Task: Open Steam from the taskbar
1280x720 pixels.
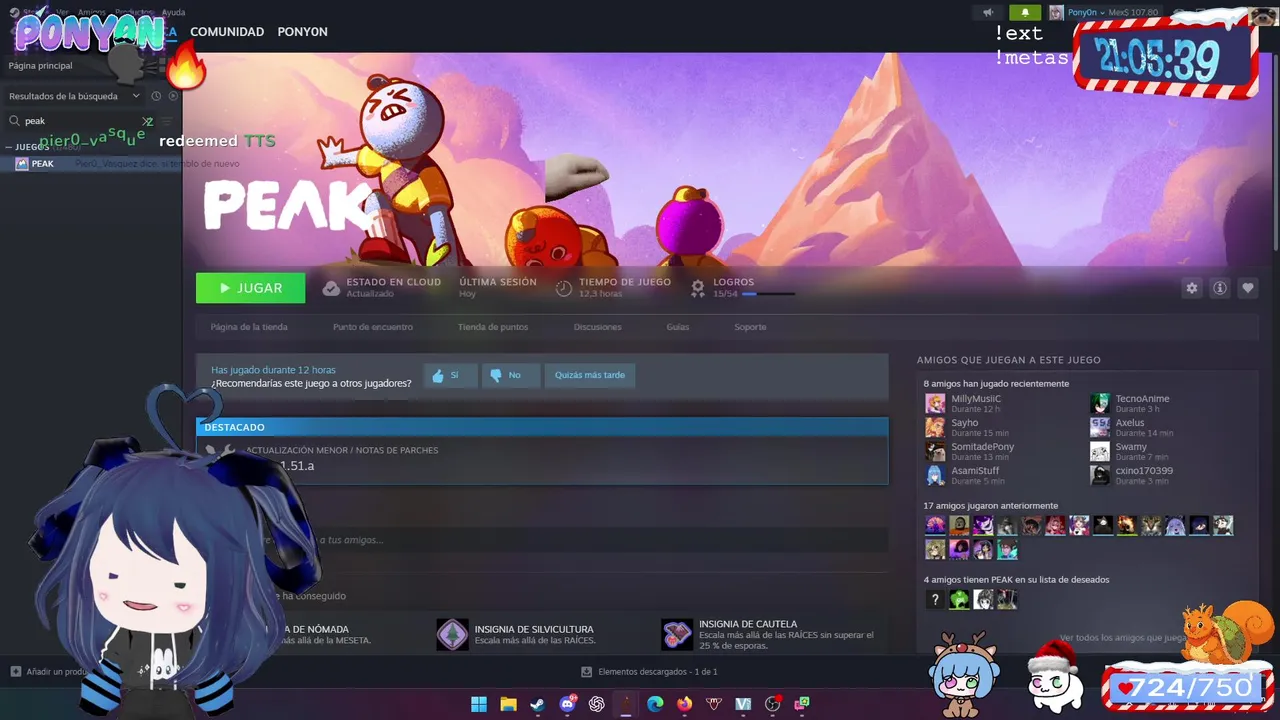Action: coord(537,704)
